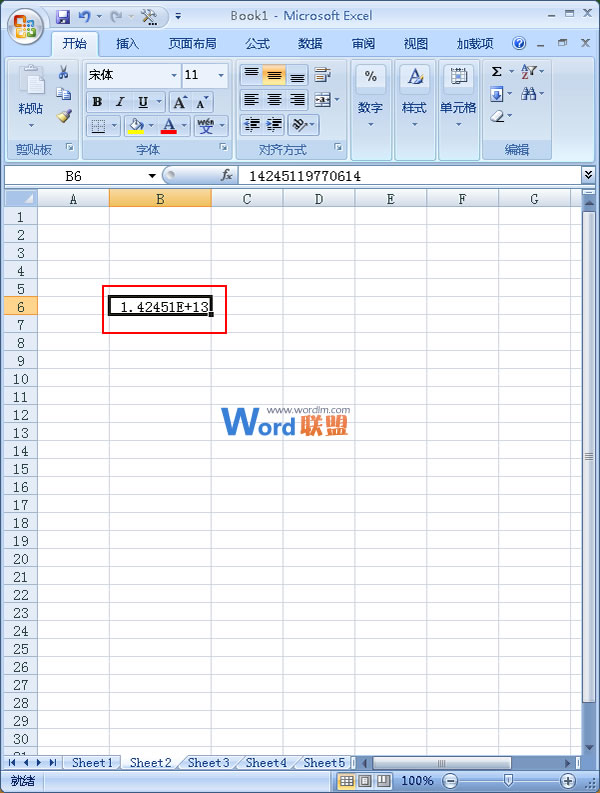
Task: Align text to bottom of cell
Action: click(x=297, y=75)
